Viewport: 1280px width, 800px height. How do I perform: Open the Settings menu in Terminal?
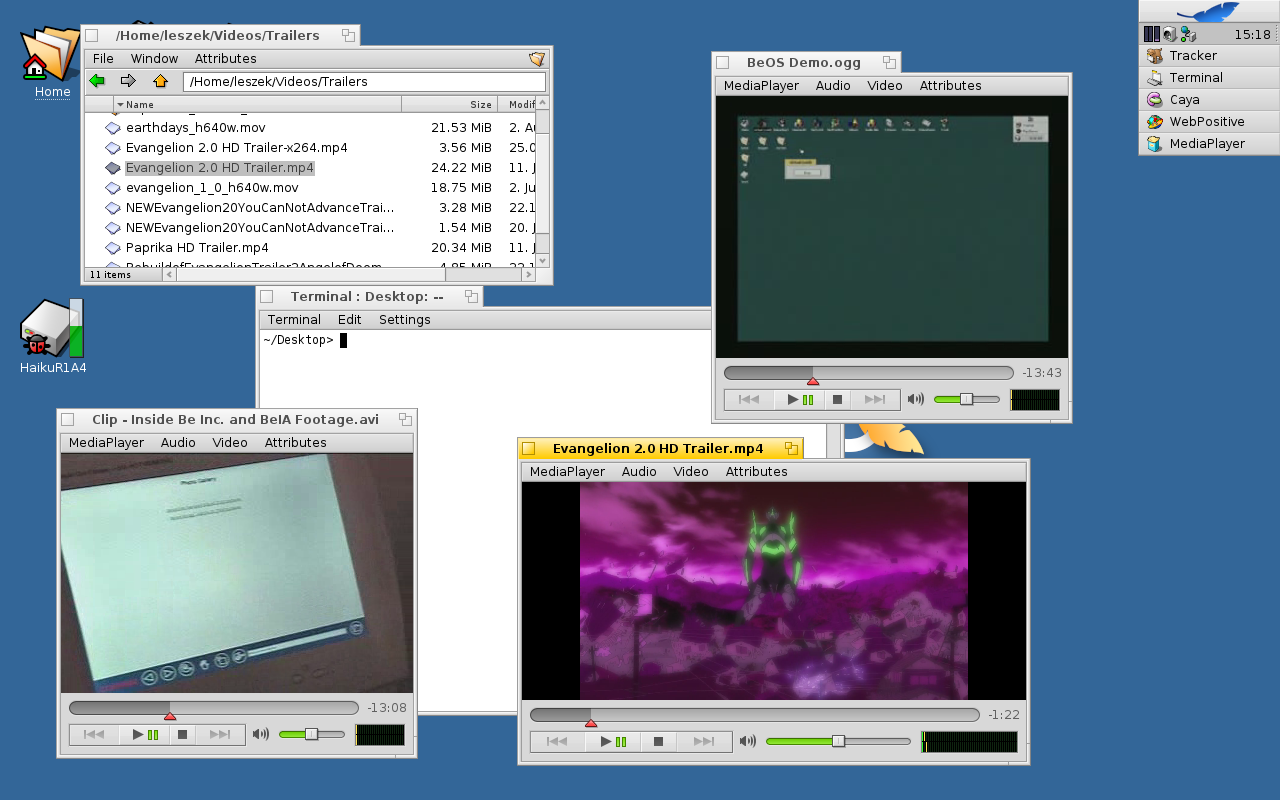click(404, 320)
